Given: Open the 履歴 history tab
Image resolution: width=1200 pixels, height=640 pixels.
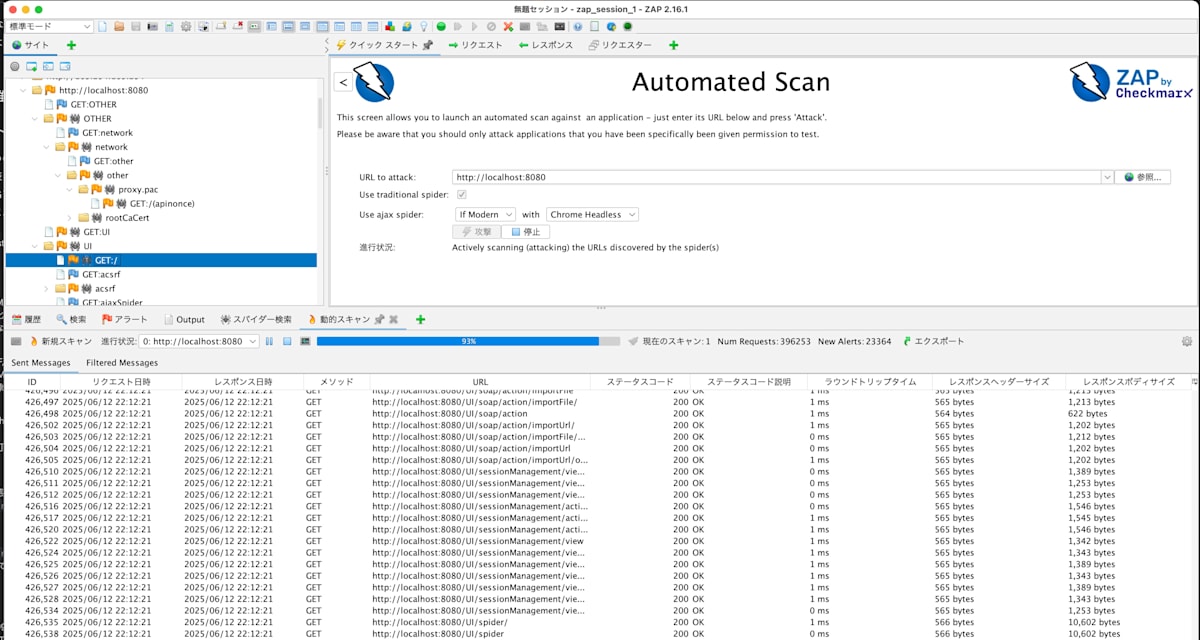Looking at the screenshot, I should point(26,319).
